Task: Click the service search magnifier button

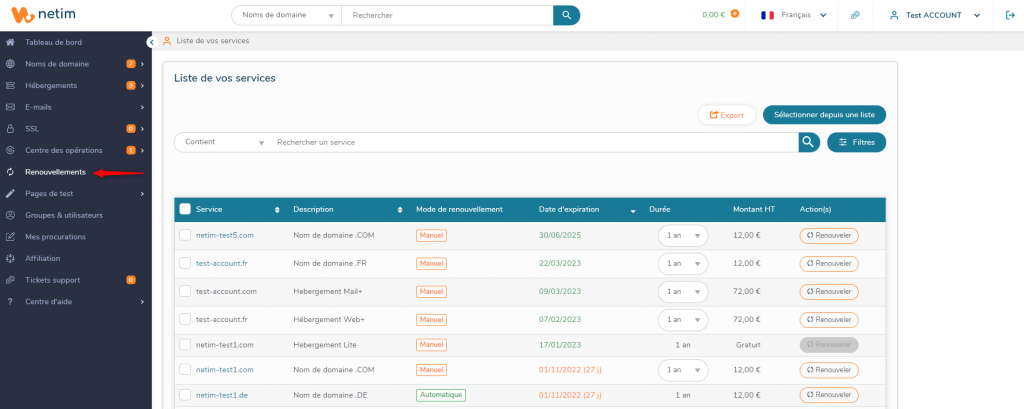Action: [808, 142]
